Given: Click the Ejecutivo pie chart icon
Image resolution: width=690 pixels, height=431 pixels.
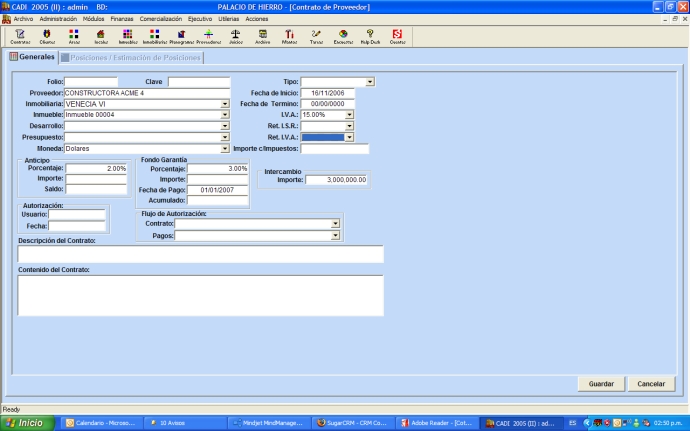Looking at the screenshot, I should [x=343, y=36].
